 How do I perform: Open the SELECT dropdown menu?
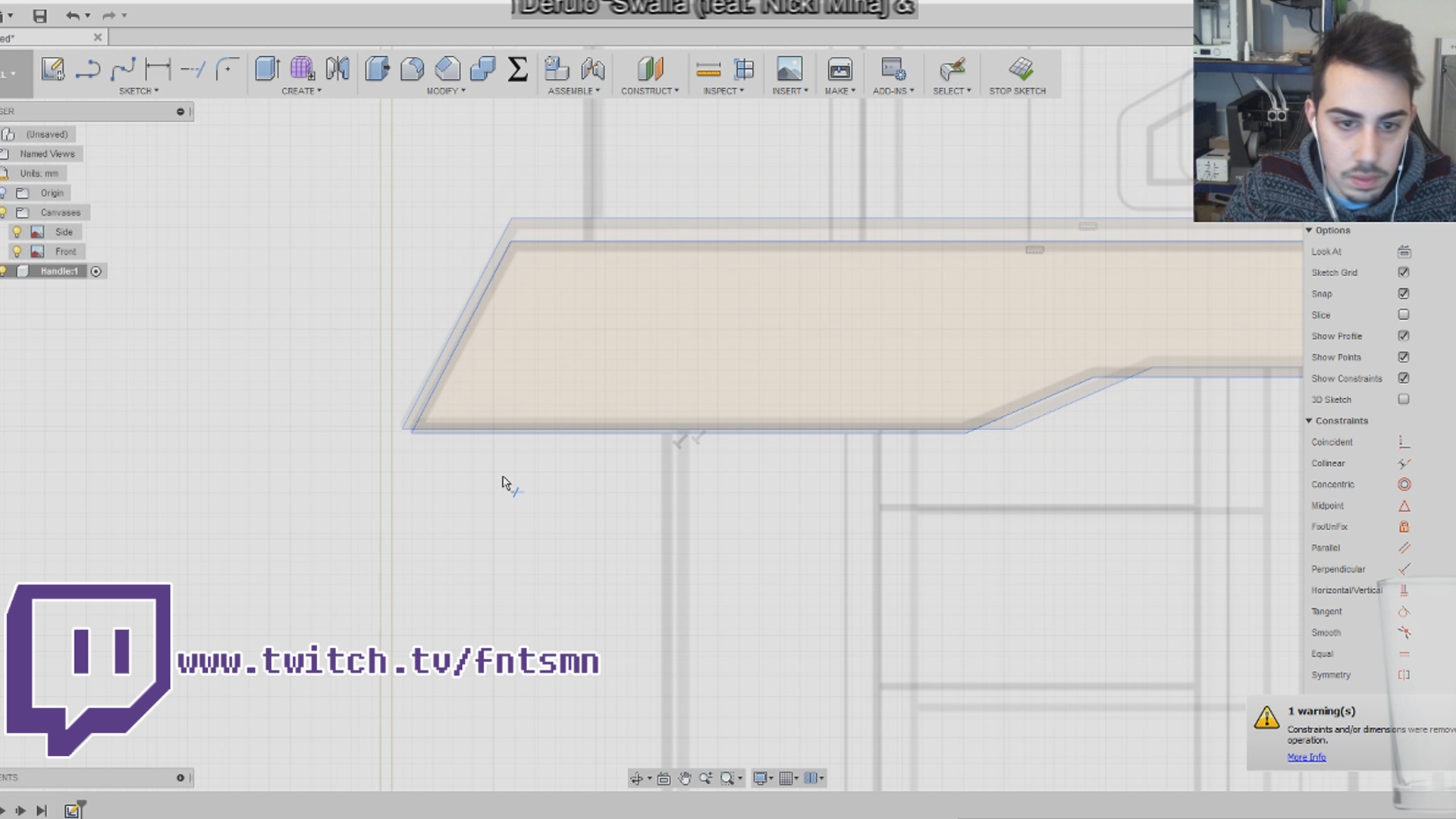click(952, 91)
